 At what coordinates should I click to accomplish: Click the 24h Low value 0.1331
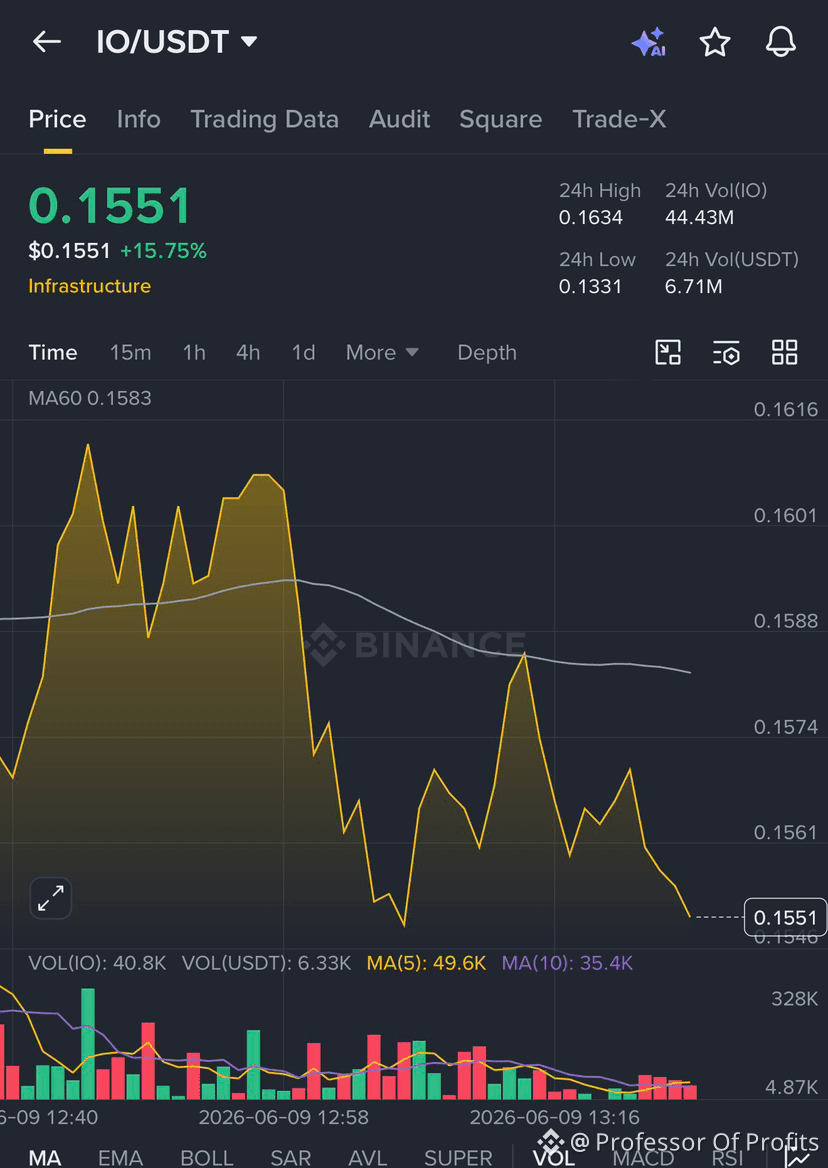pos(590,286)
